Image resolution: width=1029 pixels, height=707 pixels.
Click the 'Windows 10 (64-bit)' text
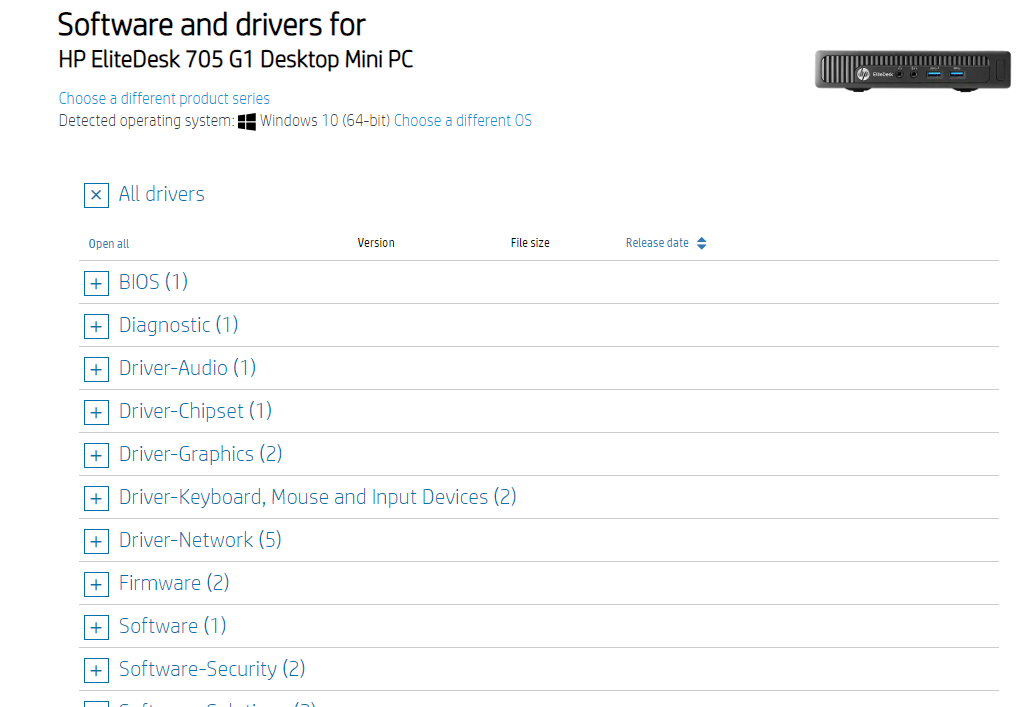[325, 121]
